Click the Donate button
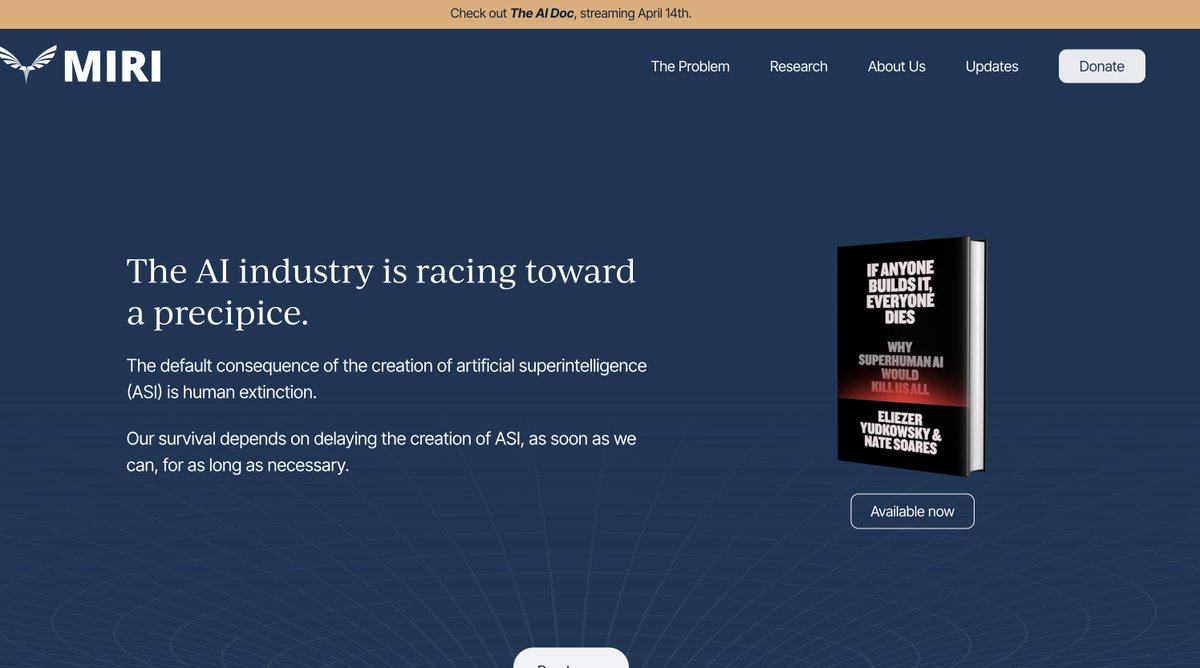The image size is (1200, 668). pos(1101,66)
